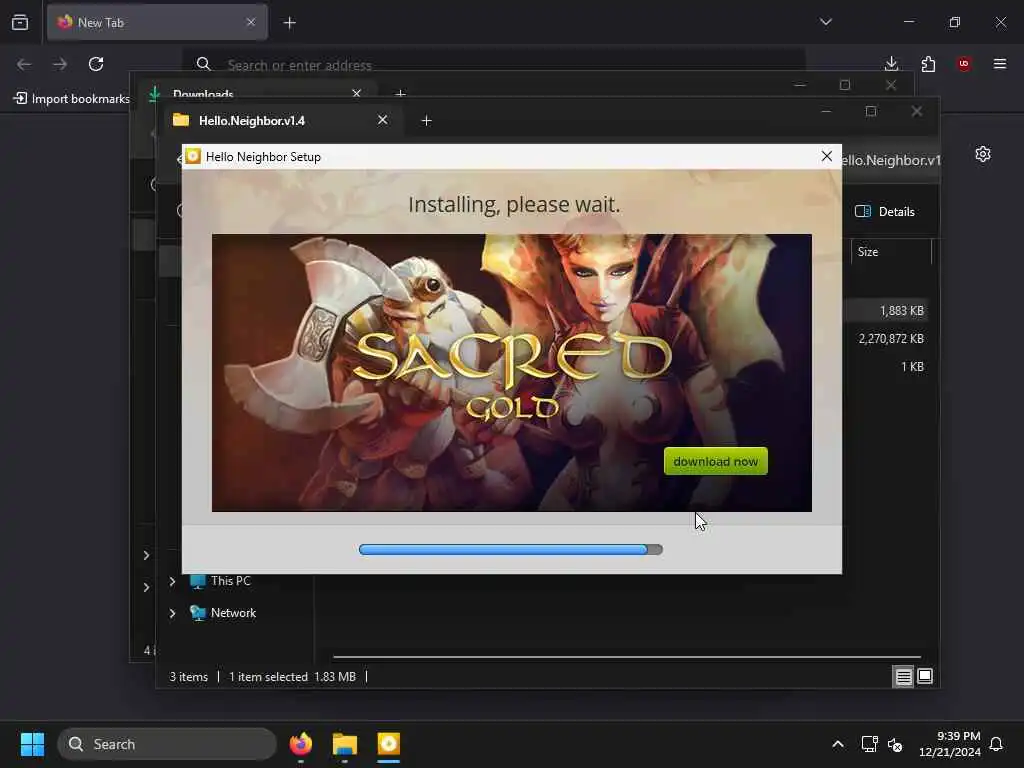Click the 1 item selected status text

[x=268, y=677]
